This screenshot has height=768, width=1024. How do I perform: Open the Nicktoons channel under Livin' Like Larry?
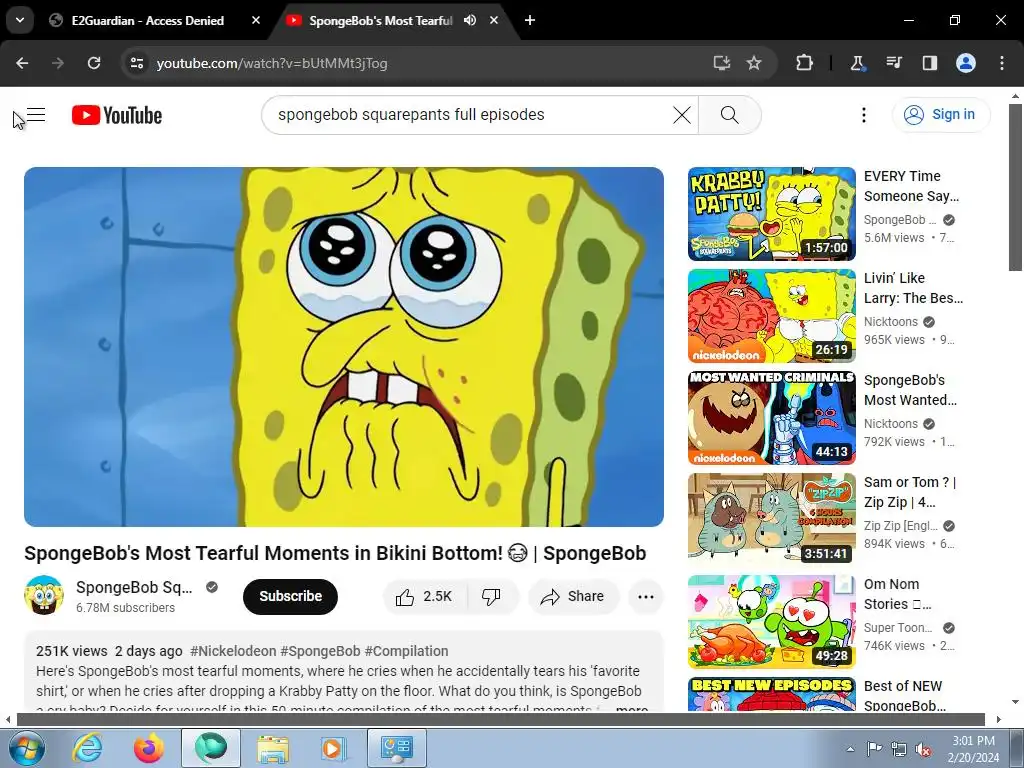coord(891,322)
